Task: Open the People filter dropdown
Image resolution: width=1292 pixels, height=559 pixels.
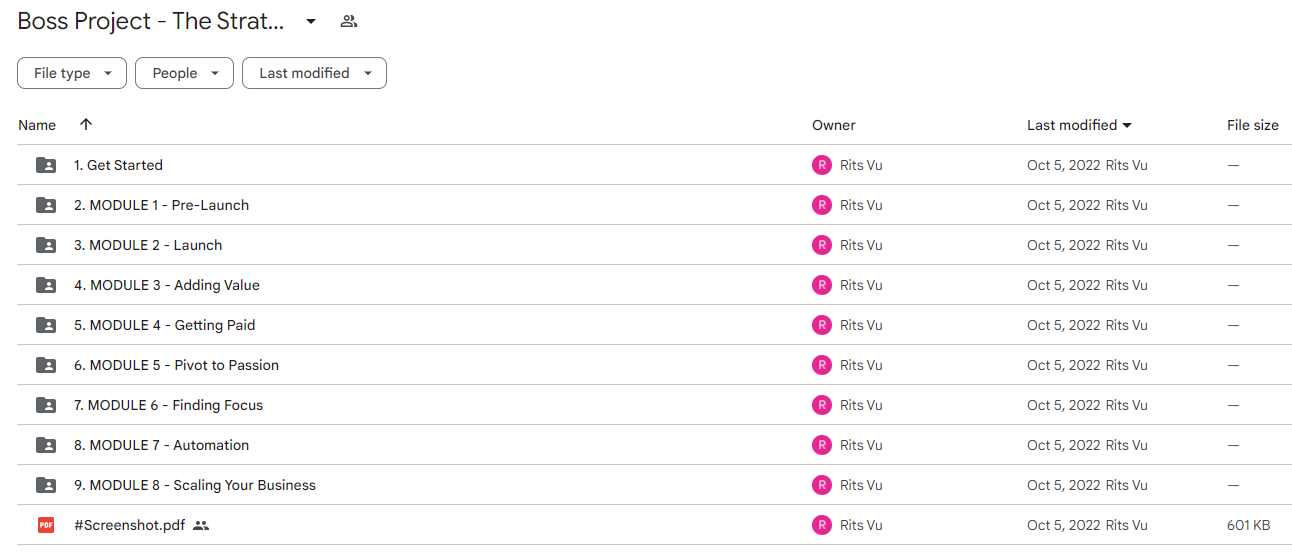Action: coord(185,73)
